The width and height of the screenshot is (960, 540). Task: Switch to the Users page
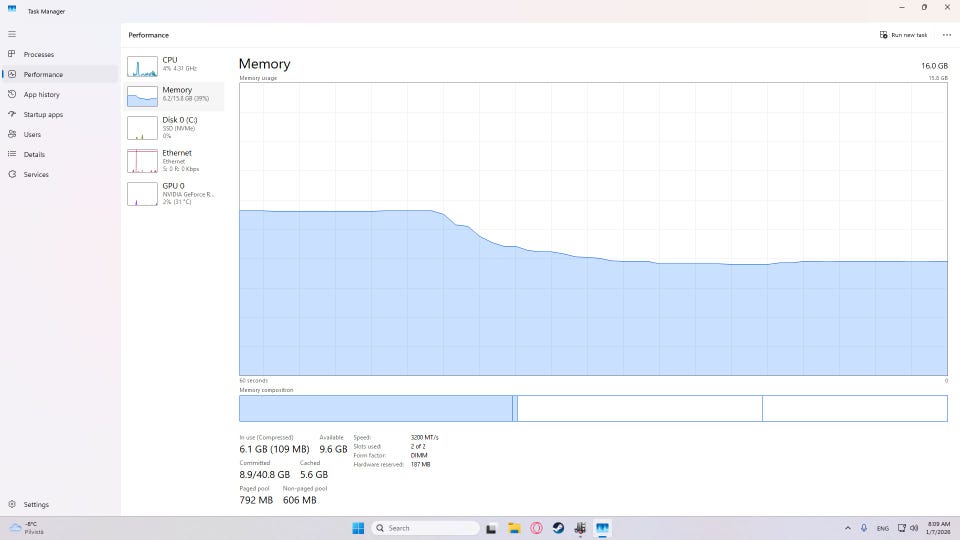tap(59, 135)
